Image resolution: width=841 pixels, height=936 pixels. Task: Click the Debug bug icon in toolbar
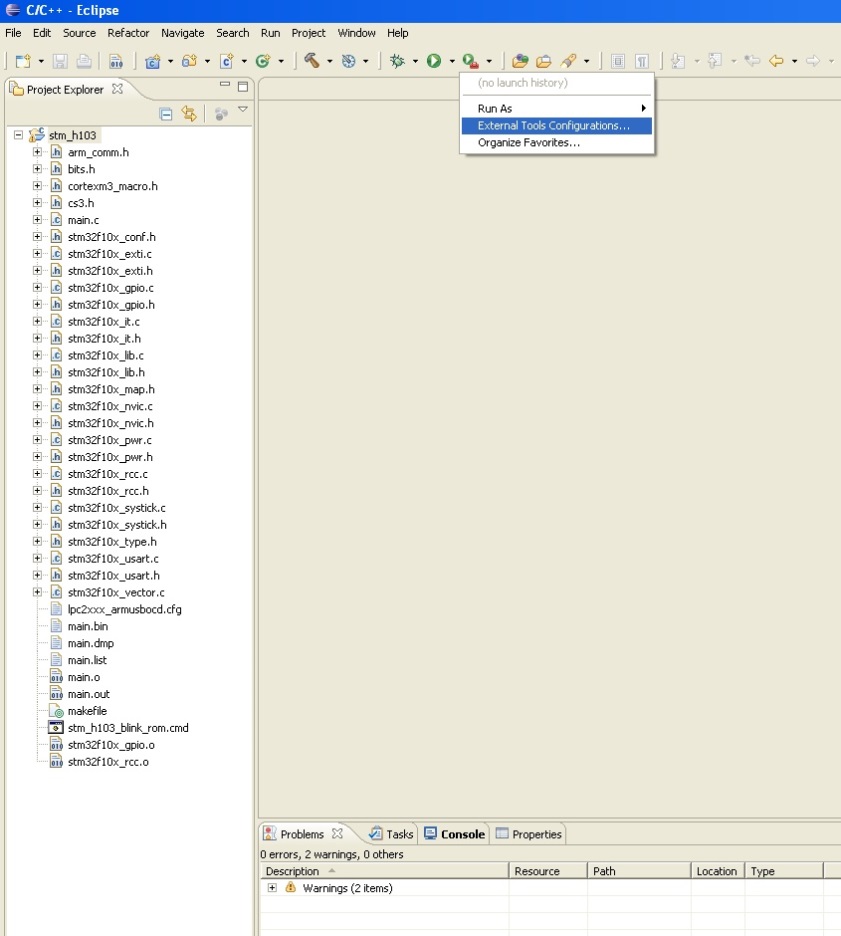point(397,61)
